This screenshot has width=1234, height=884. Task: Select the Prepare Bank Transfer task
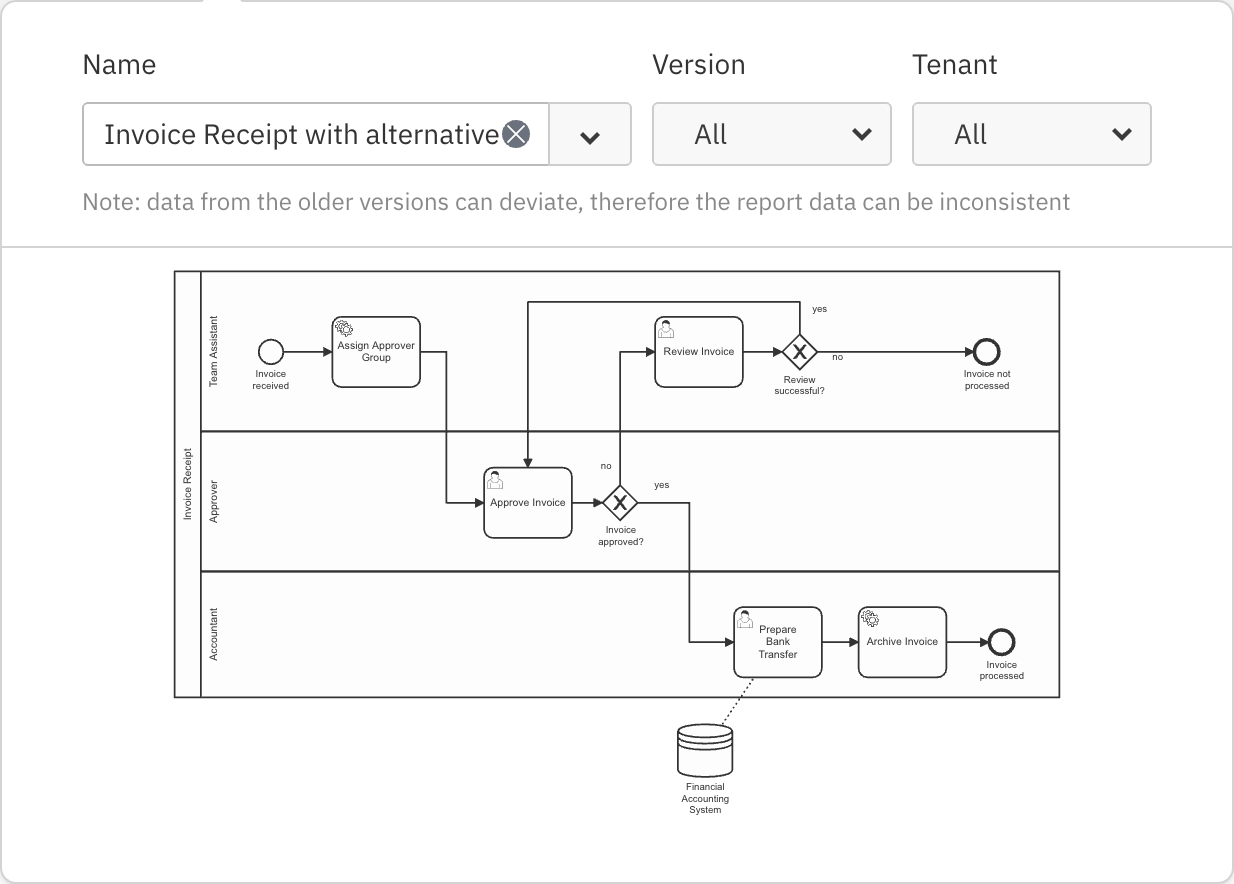coord(778,642)
